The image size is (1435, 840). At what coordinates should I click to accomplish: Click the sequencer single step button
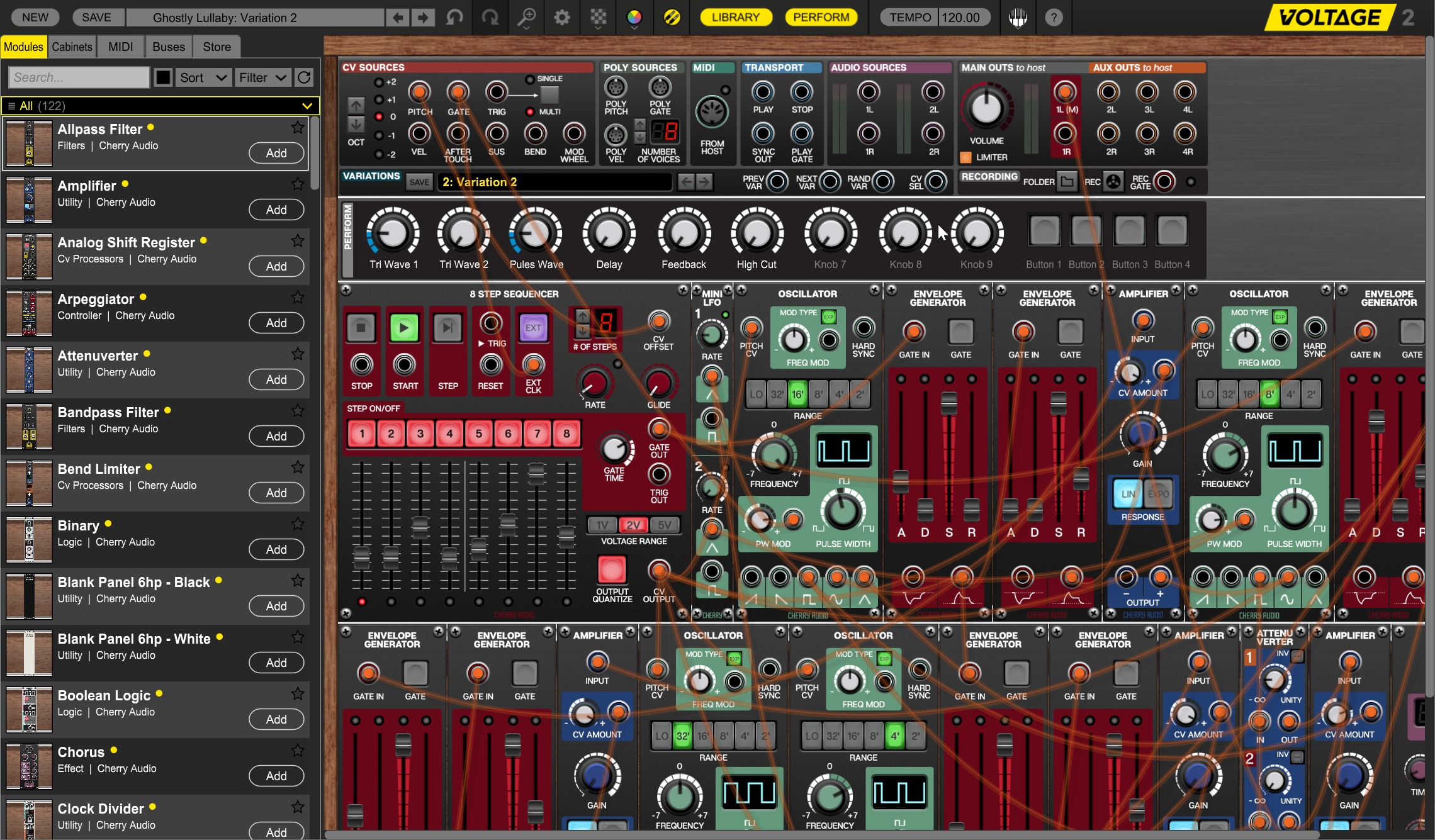447,328
